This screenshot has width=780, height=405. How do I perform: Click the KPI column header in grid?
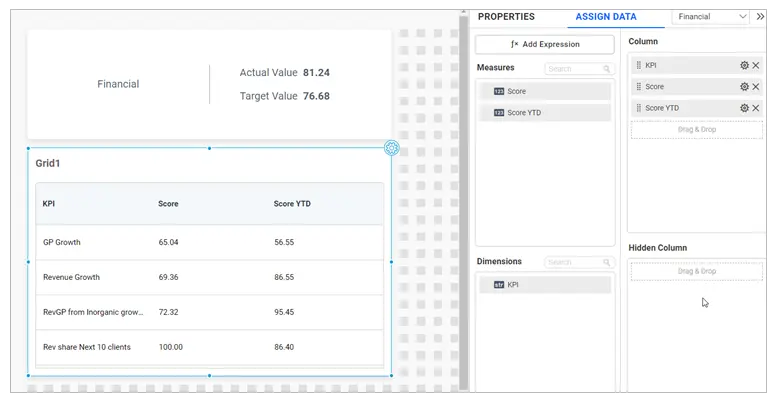(48, 203)
